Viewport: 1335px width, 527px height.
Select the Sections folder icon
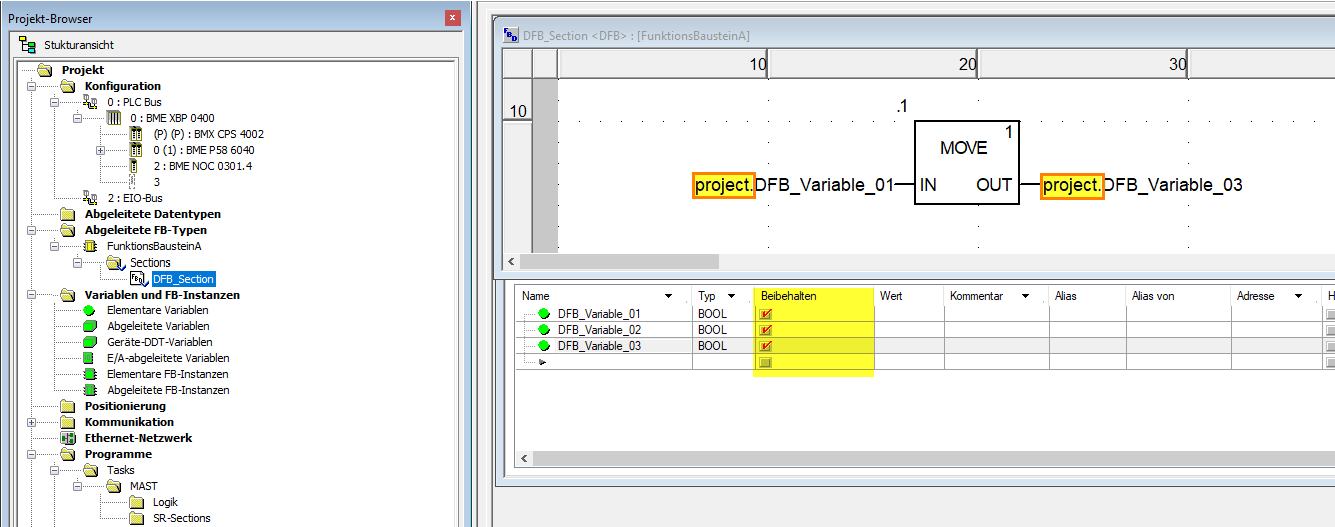[114, 262]
